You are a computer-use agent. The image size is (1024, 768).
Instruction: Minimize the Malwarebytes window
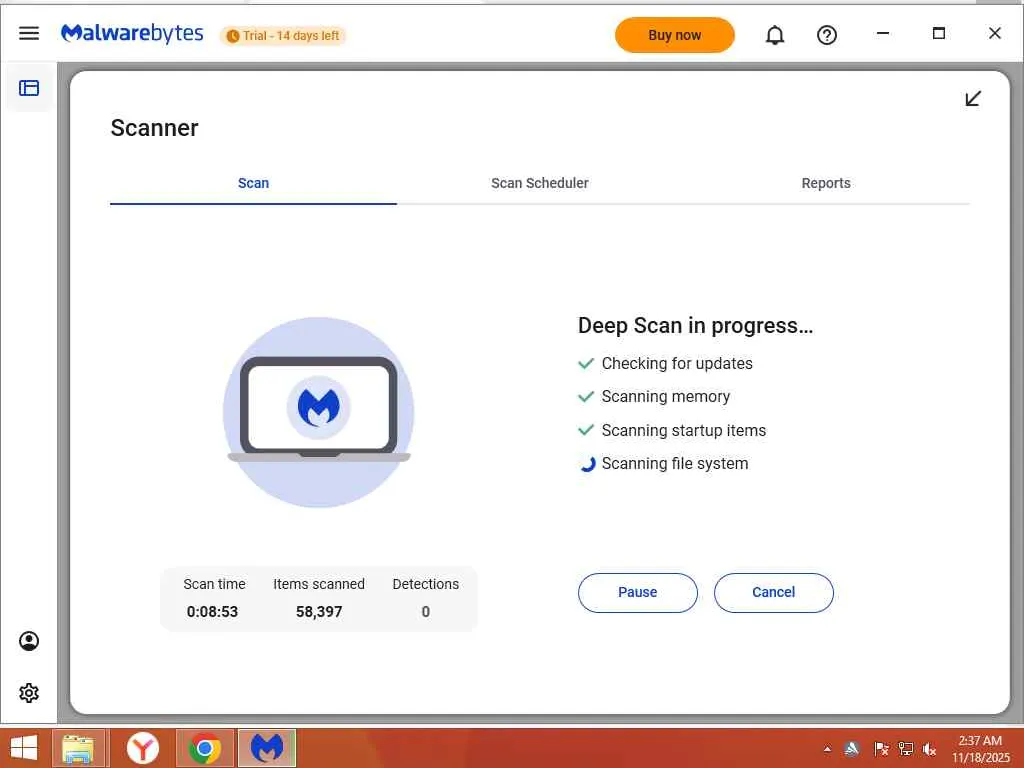pos(883,33)
